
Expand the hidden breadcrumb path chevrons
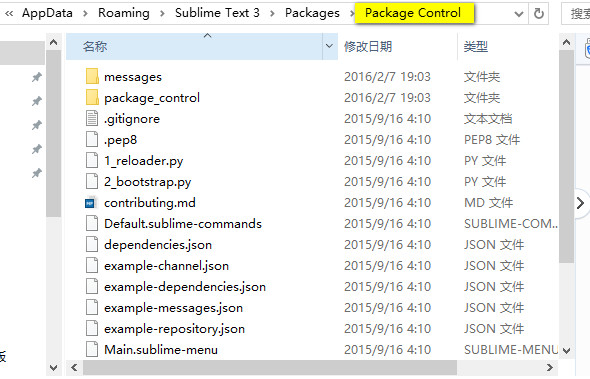click(9, 14)
